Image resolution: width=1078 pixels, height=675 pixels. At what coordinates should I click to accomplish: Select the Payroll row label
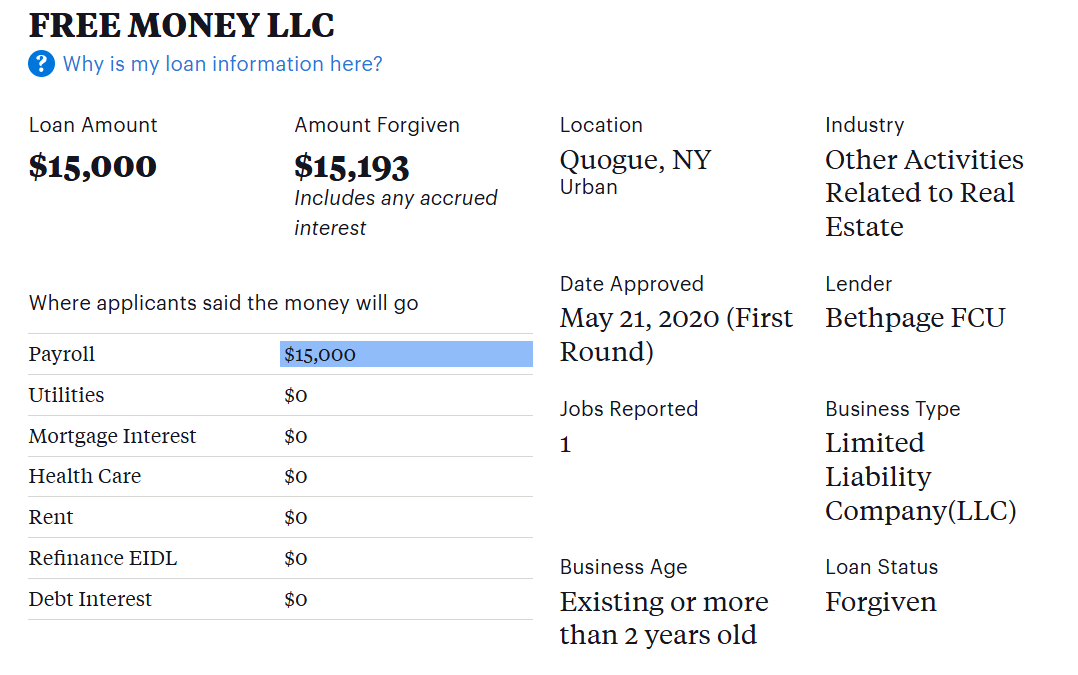[x=62, y=354]
